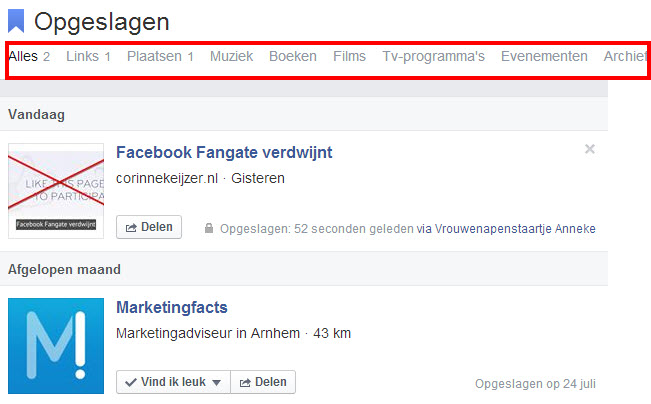Screen dimensions: 651x404
Task: Go to the Evenementen tab
Action: coord(544,56)
